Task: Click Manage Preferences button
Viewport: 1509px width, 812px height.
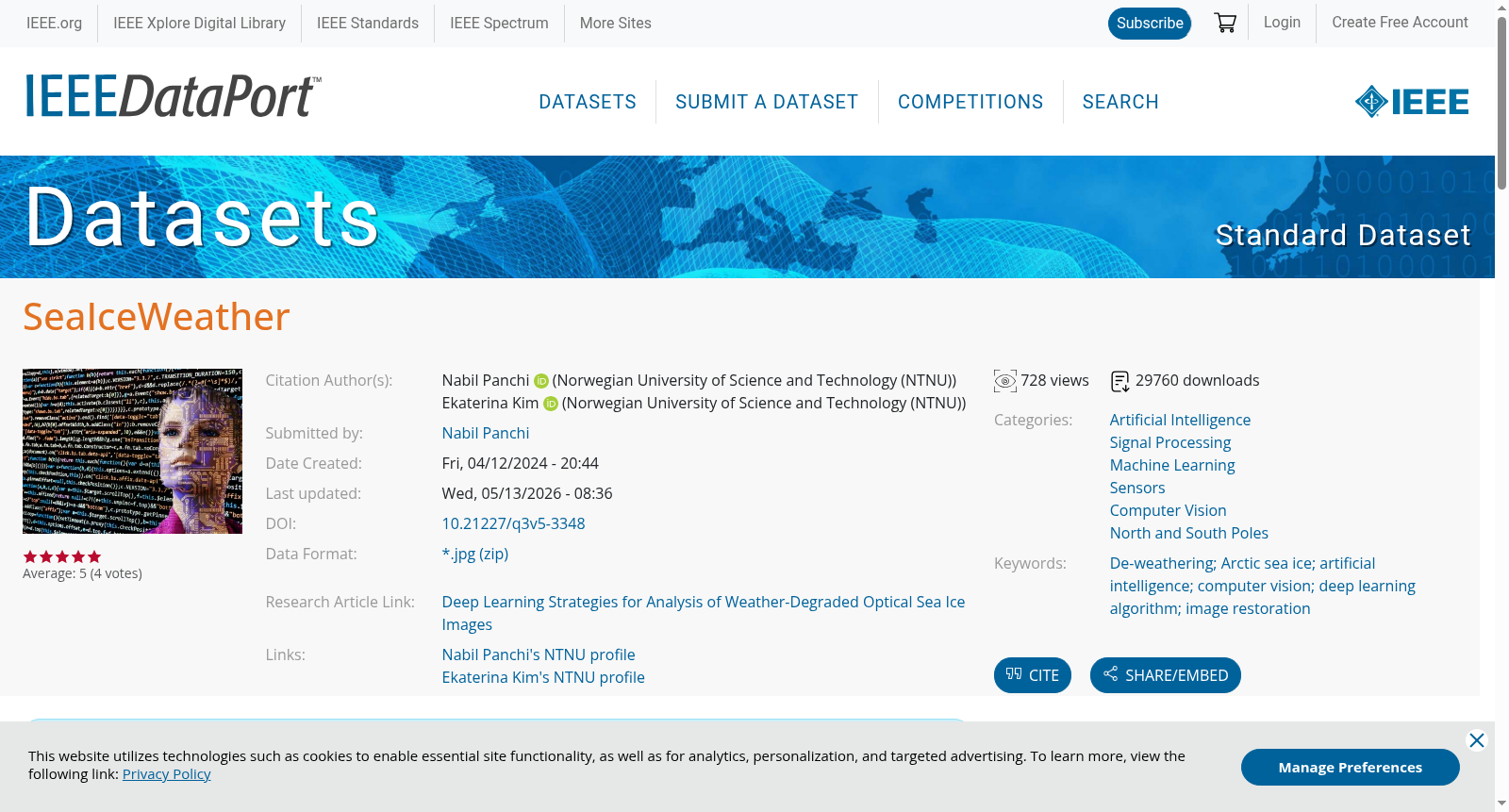Action: coord(1351,767)
